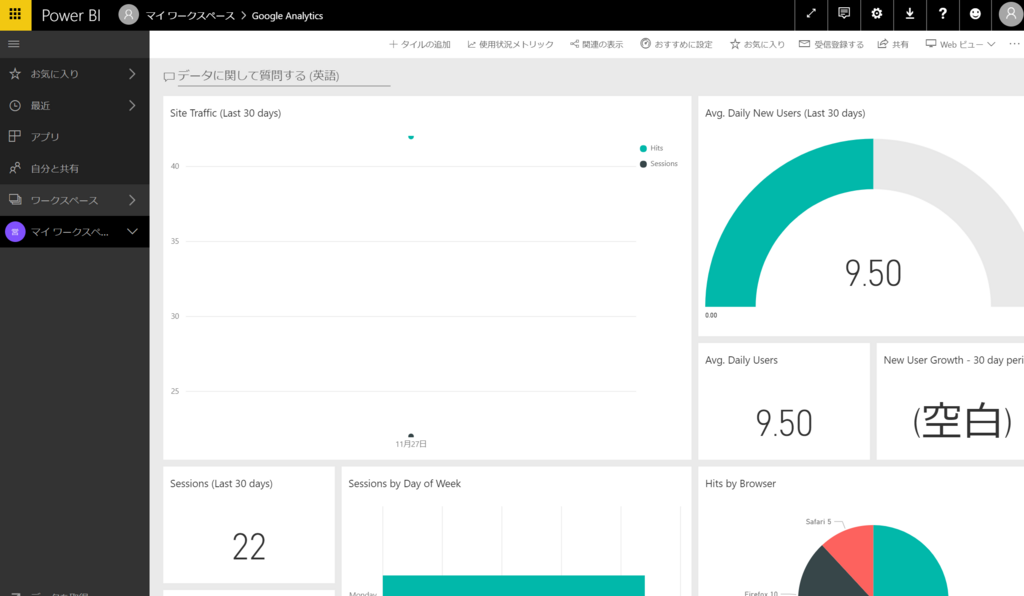Screen dimensions: 1024x596
Task: Click 受信登録する subscribe button
Action: pos(831,44)
